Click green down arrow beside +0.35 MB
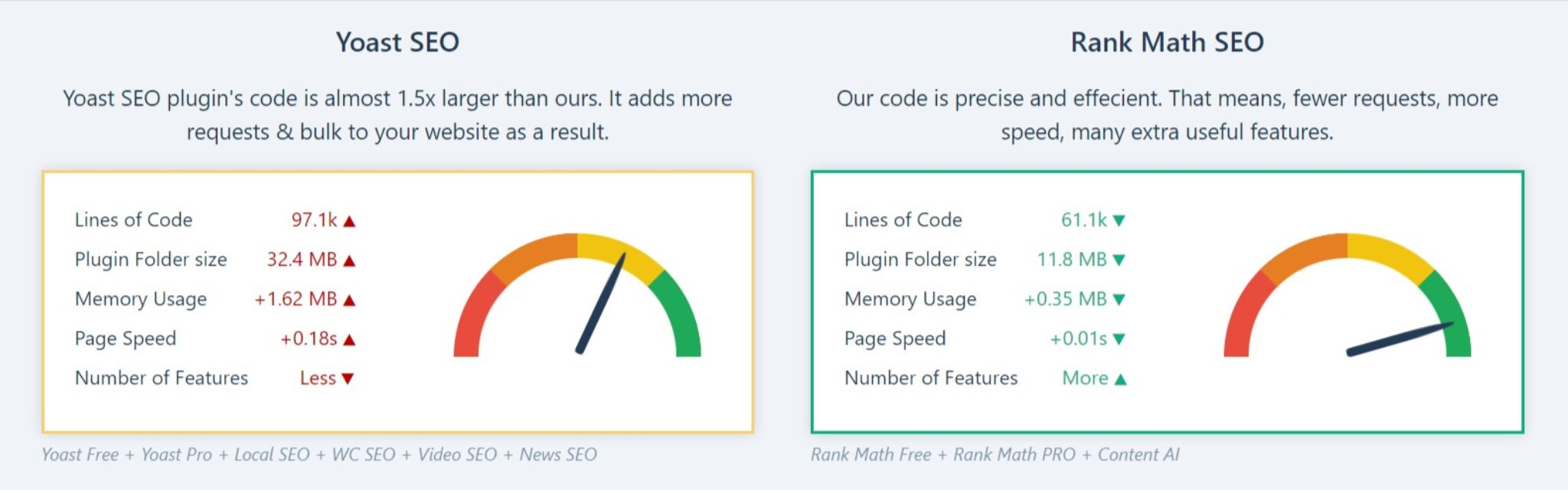The height and width of the screenshot is (490, 1568). tap(1119, 299)
